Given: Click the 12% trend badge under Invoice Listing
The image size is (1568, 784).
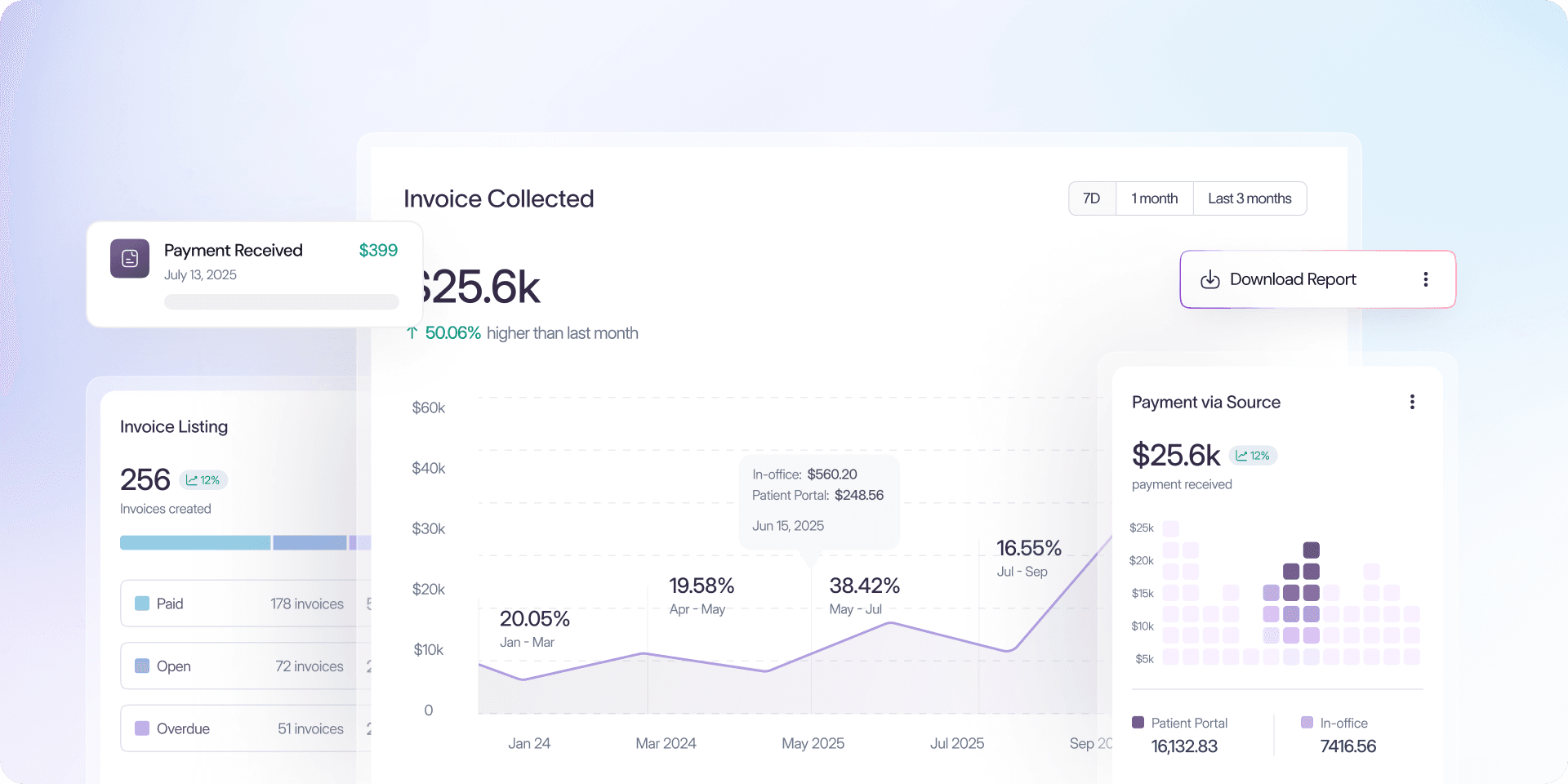Looking at the screenshot, I should coord(203,480).
